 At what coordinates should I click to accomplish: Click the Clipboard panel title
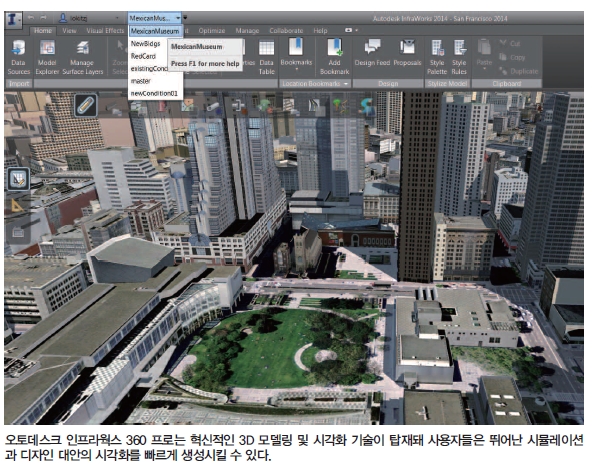coord(507,84)
